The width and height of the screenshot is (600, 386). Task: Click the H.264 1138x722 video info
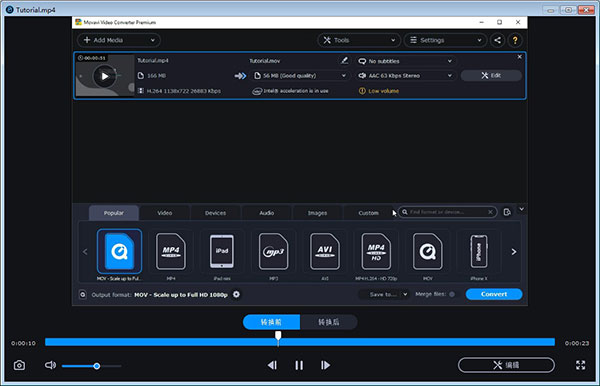[x=184, y=91]
